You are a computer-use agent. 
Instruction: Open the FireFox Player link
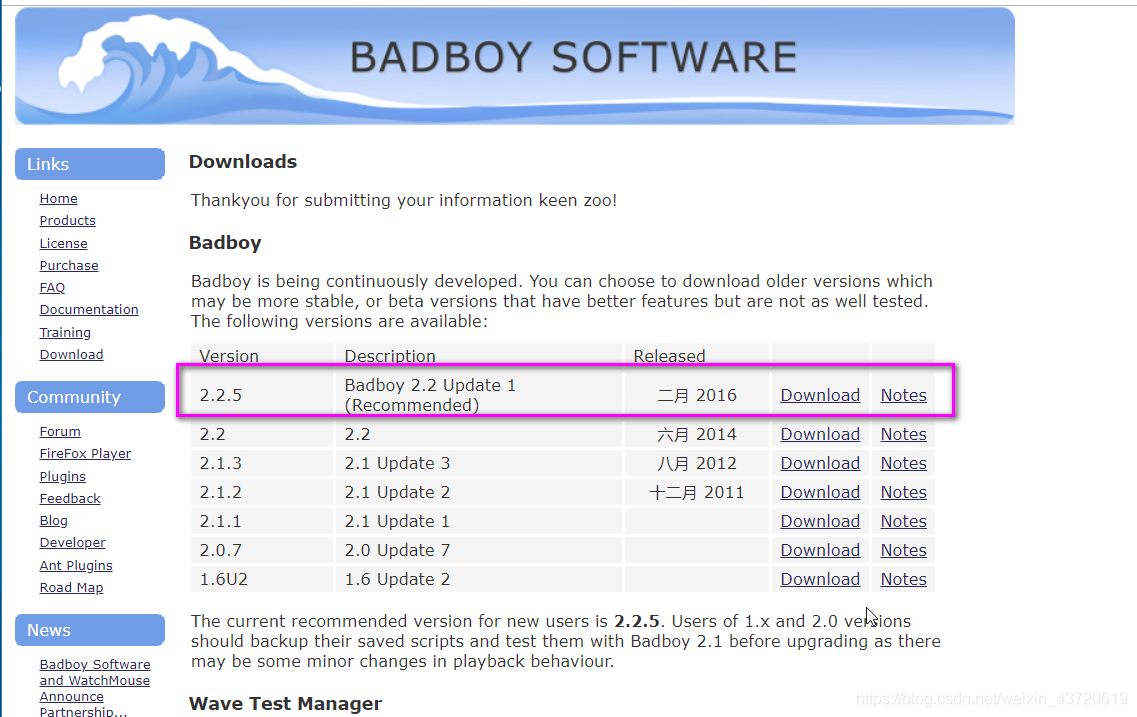(86, 454)
